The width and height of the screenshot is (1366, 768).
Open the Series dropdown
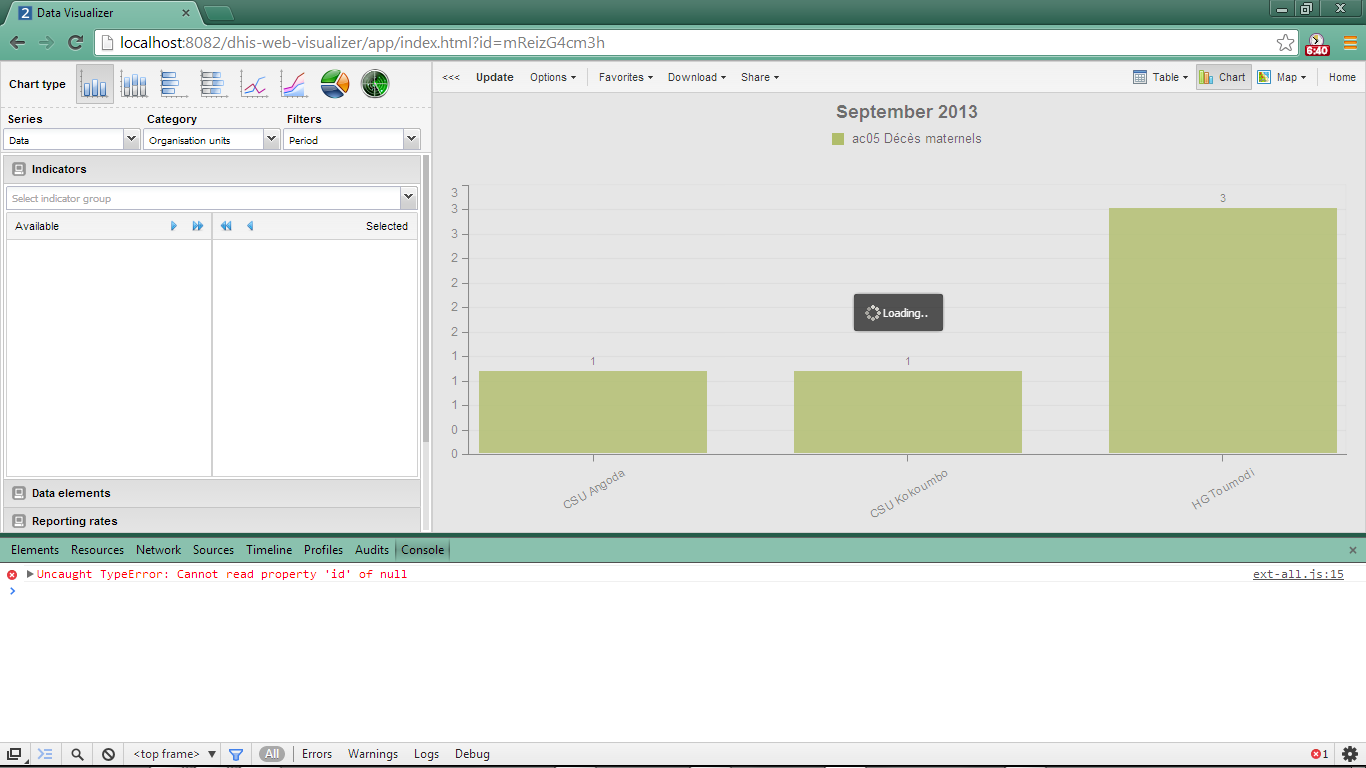(71, 140)
